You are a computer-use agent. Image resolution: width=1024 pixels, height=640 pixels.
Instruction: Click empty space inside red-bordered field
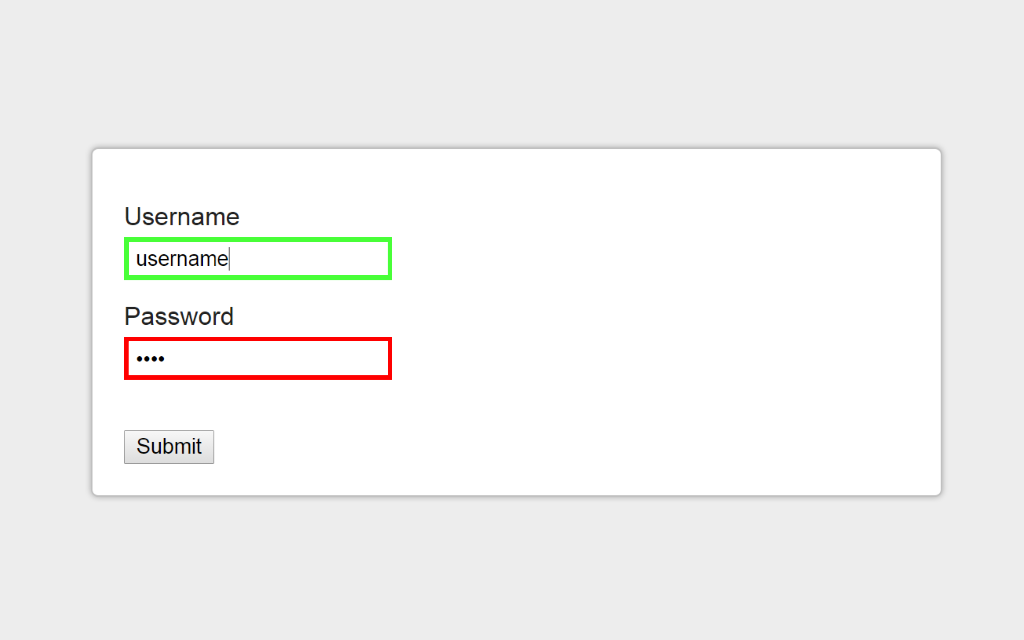278,359
